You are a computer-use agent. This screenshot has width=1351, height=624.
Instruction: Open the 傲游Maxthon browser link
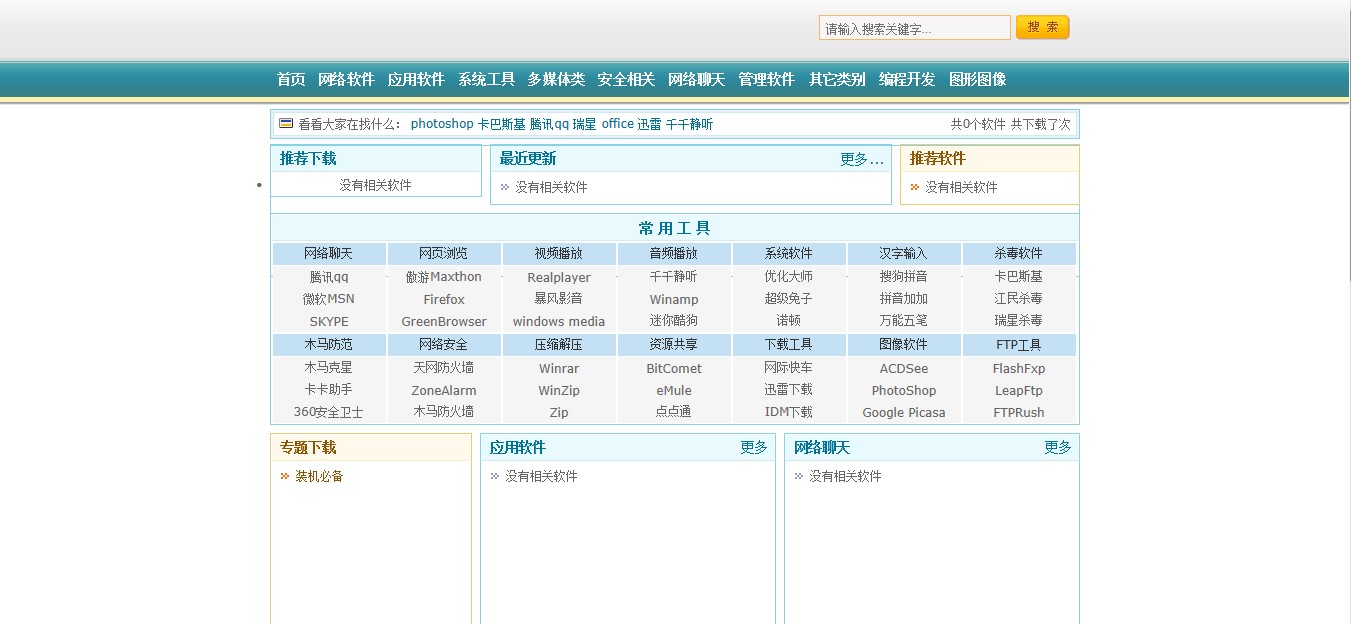point(444,277)
